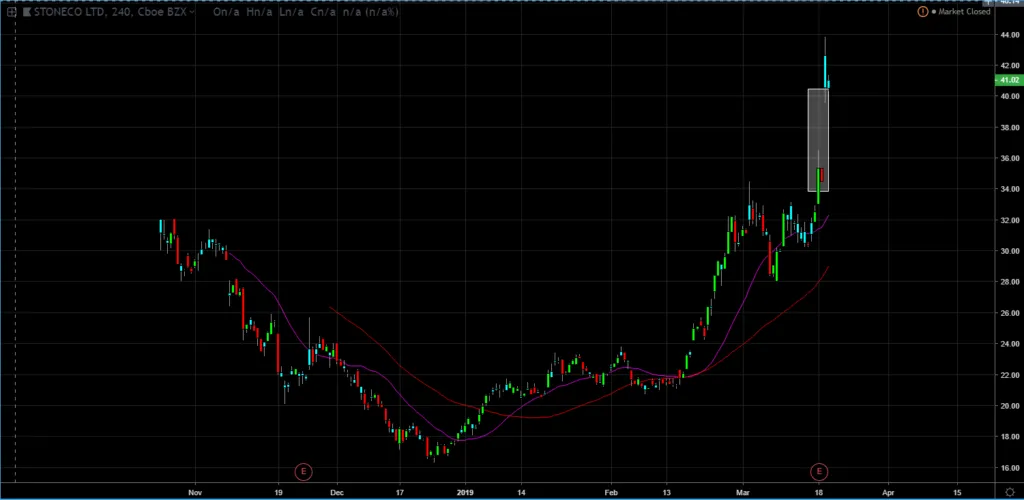Screen dimensions: 1024x500
Task: Click the flag icon before STONECO LTD
Action: click(x=25, y=12)
